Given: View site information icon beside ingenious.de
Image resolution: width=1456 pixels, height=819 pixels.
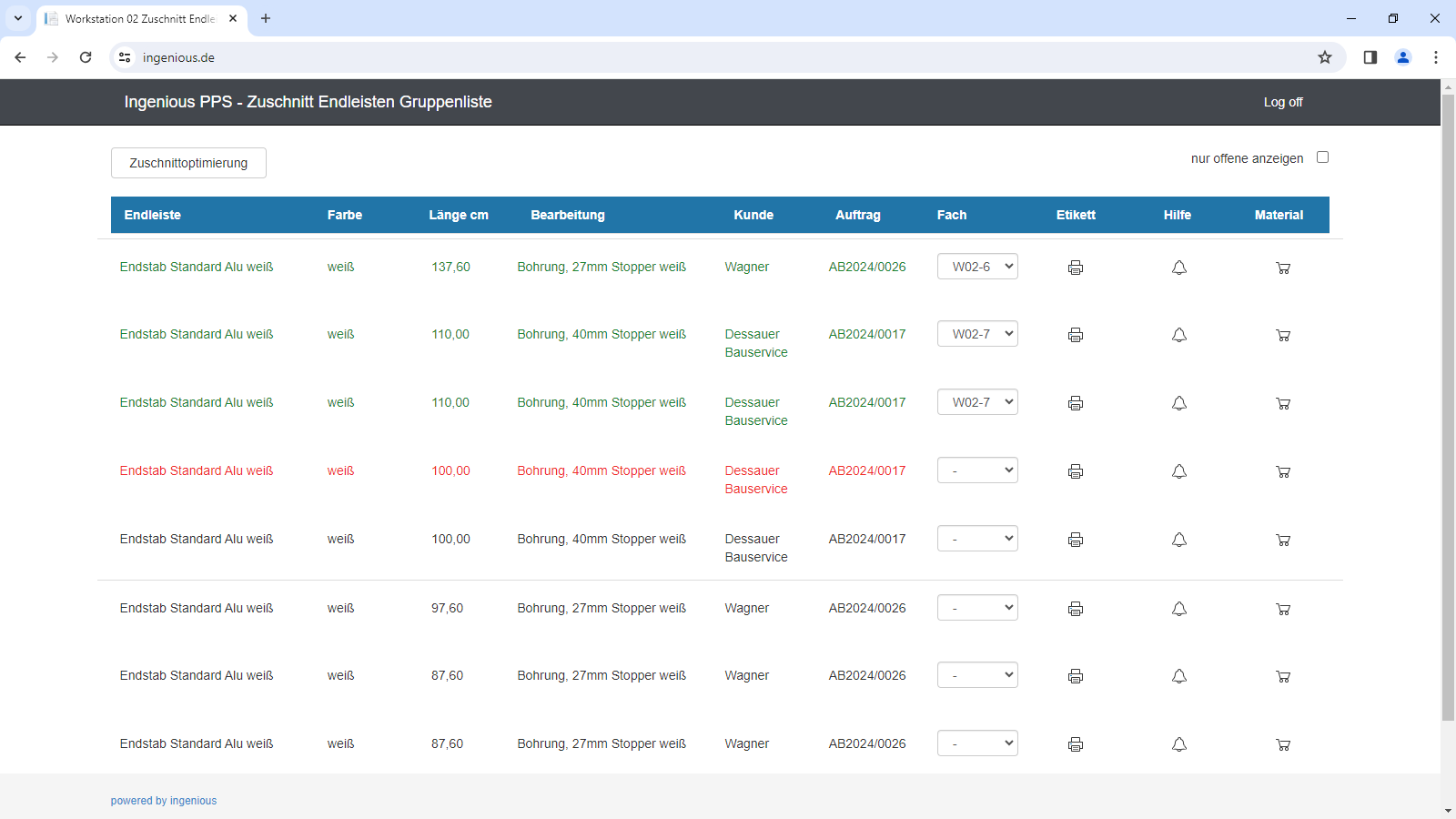Looking at the screenshot, I should [x=125, y=57].
